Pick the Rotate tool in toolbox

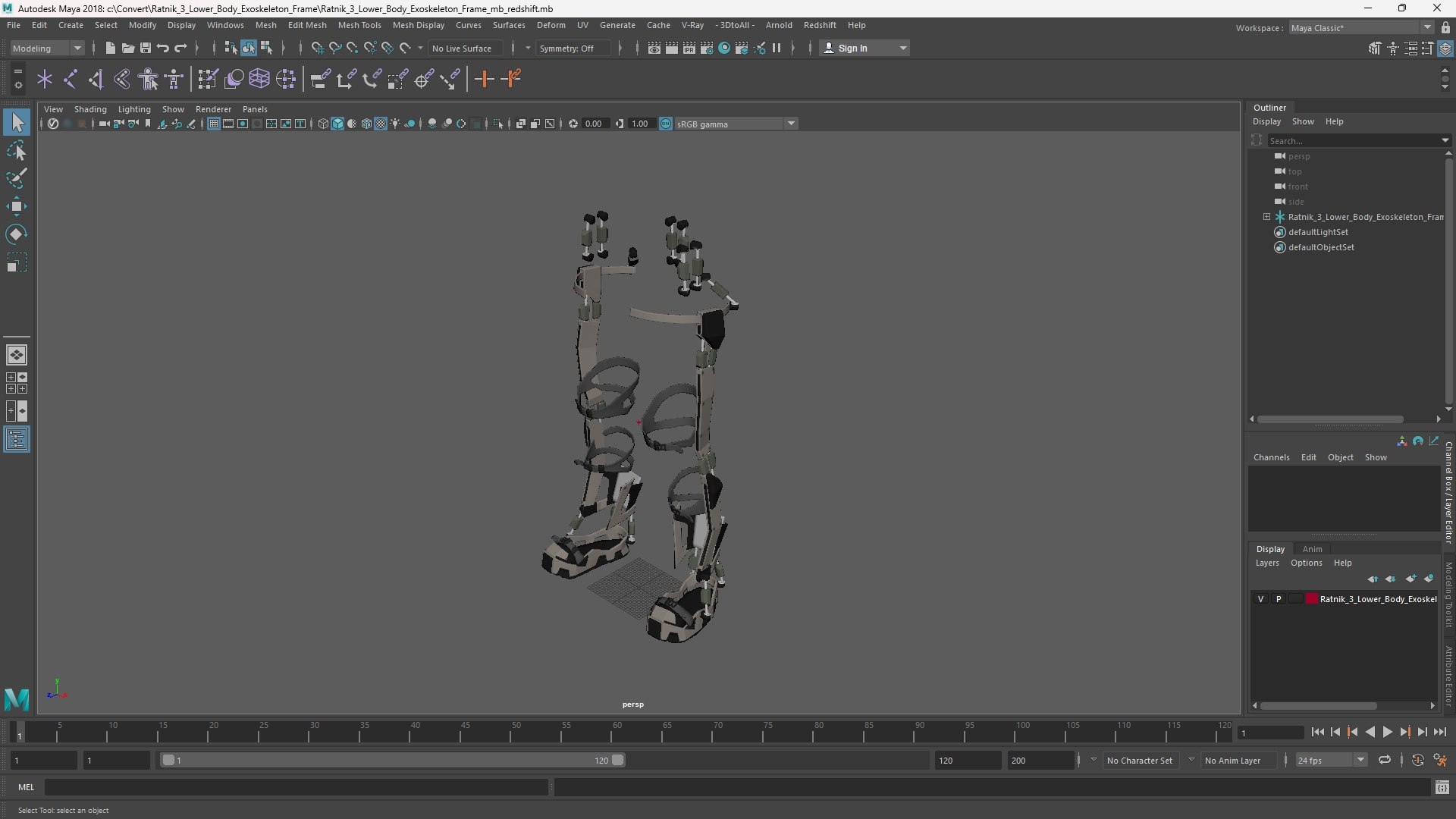[x=17, y=234]
